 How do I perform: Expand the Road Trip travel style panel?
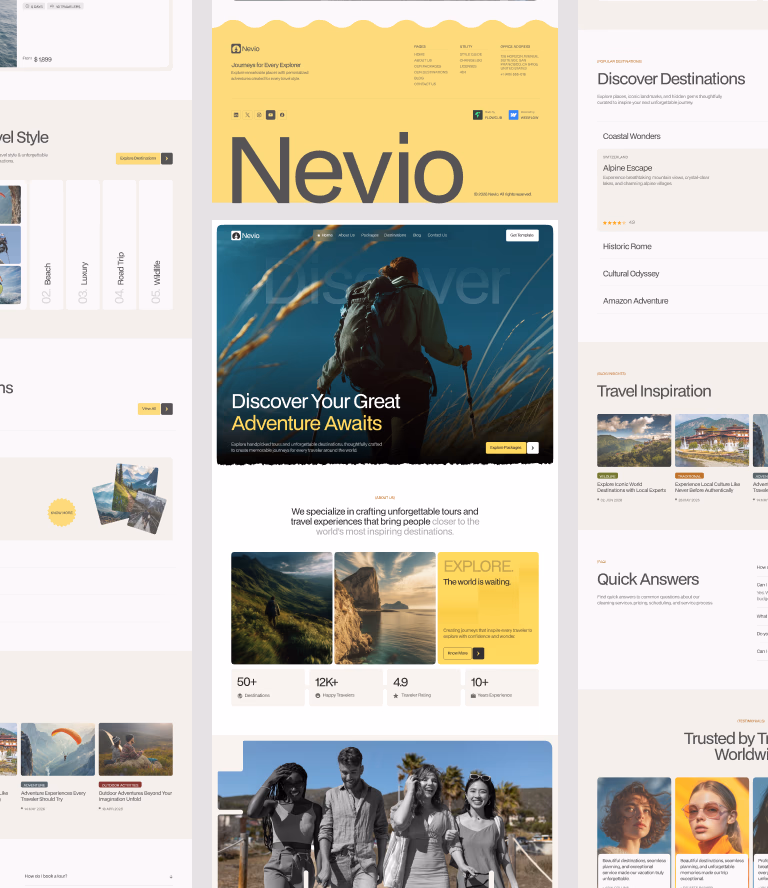120,245
